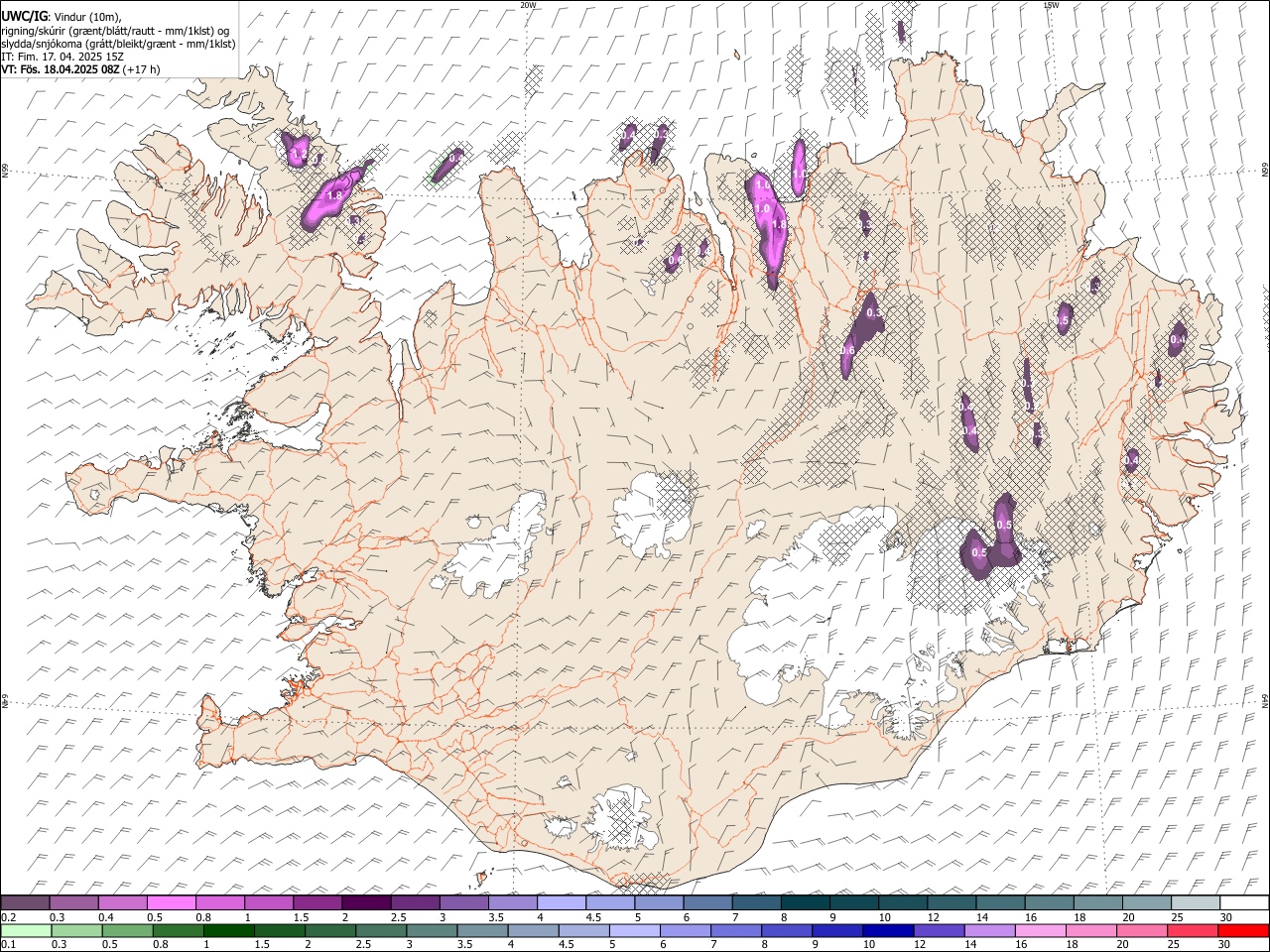The width and height of the screenshot is (1270, 952).
Task: Choose the medium green 0.5 swatch in the lower legend row
Action: (x=128, y=930)
